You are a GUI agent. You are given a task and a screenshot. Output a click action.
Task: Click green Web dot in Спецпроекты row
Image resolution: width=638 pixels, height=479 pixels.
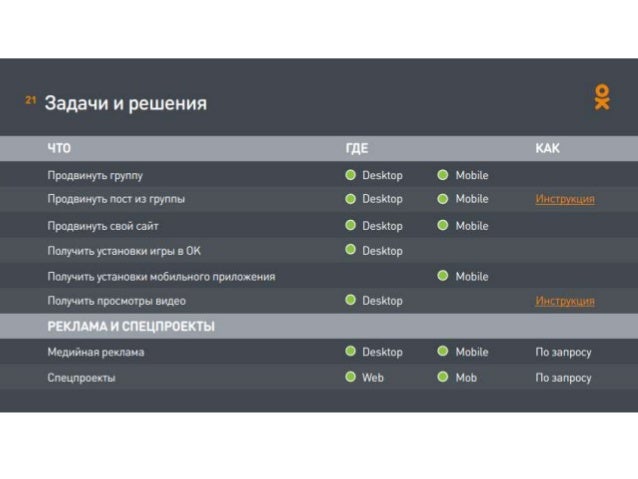[350, 377]
